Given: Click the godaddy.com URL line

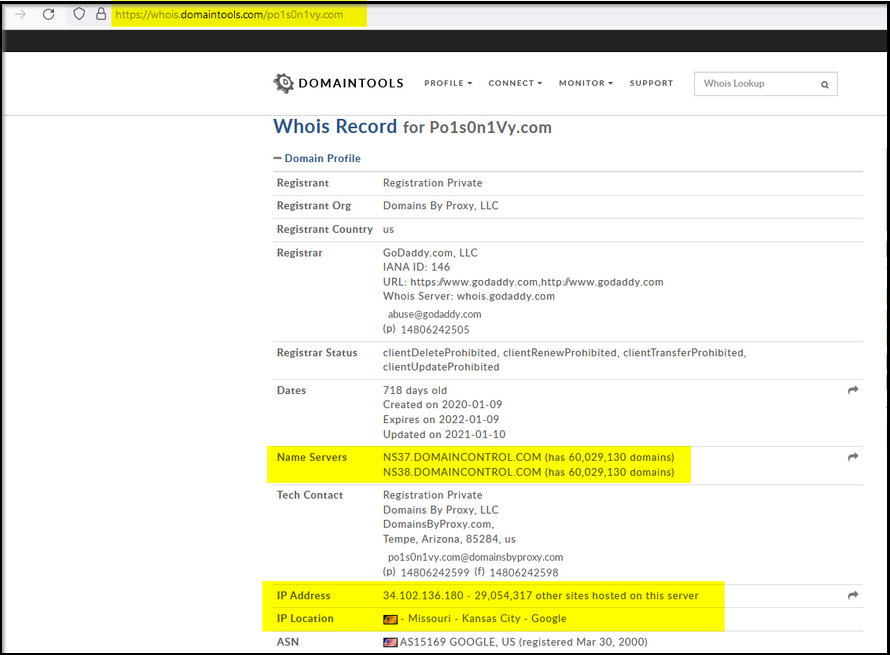Looking at the screenshot, I should [523, 282].
